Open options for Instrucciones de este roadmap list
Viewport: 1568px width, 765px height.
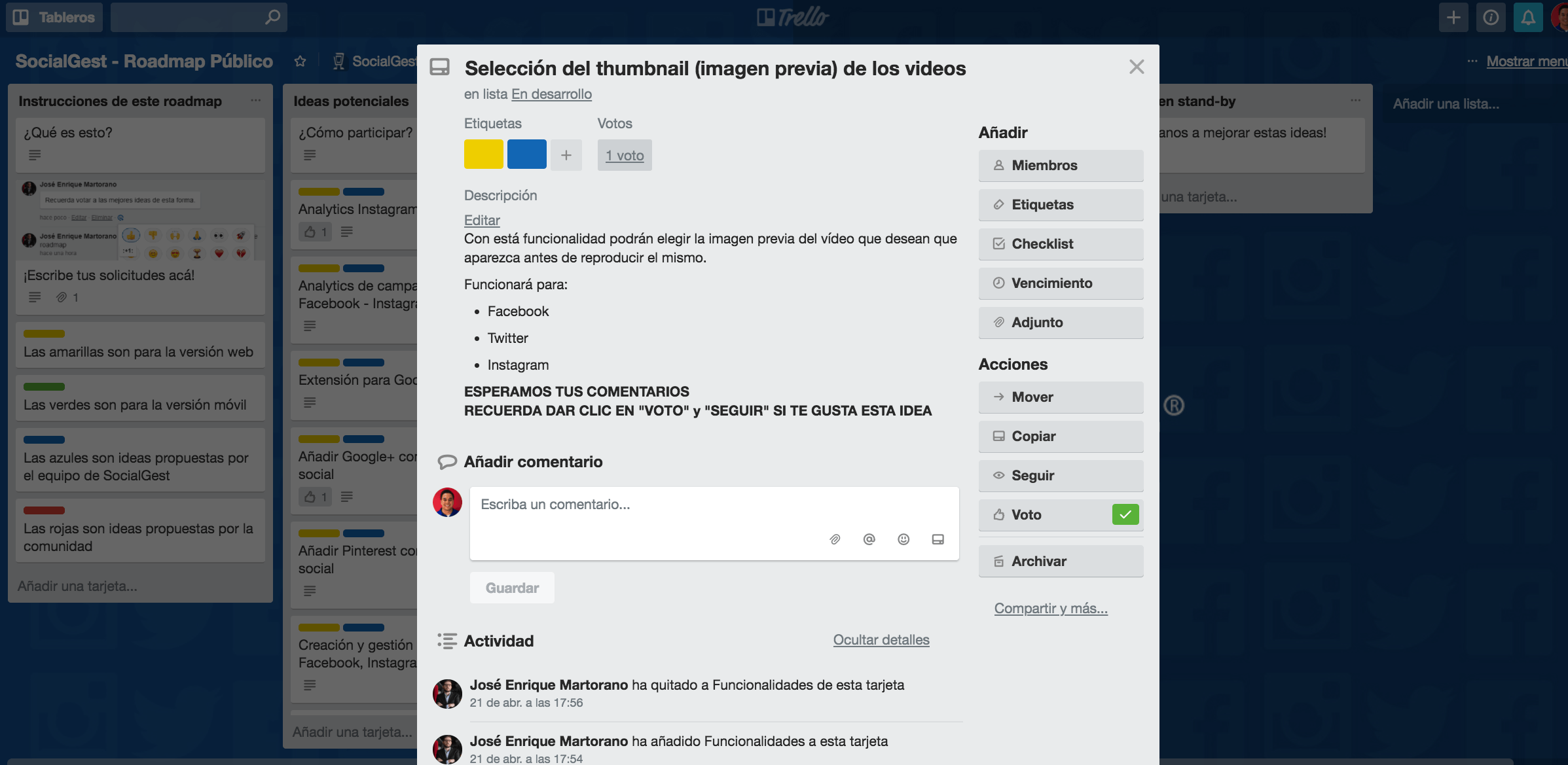pos(255,101)
